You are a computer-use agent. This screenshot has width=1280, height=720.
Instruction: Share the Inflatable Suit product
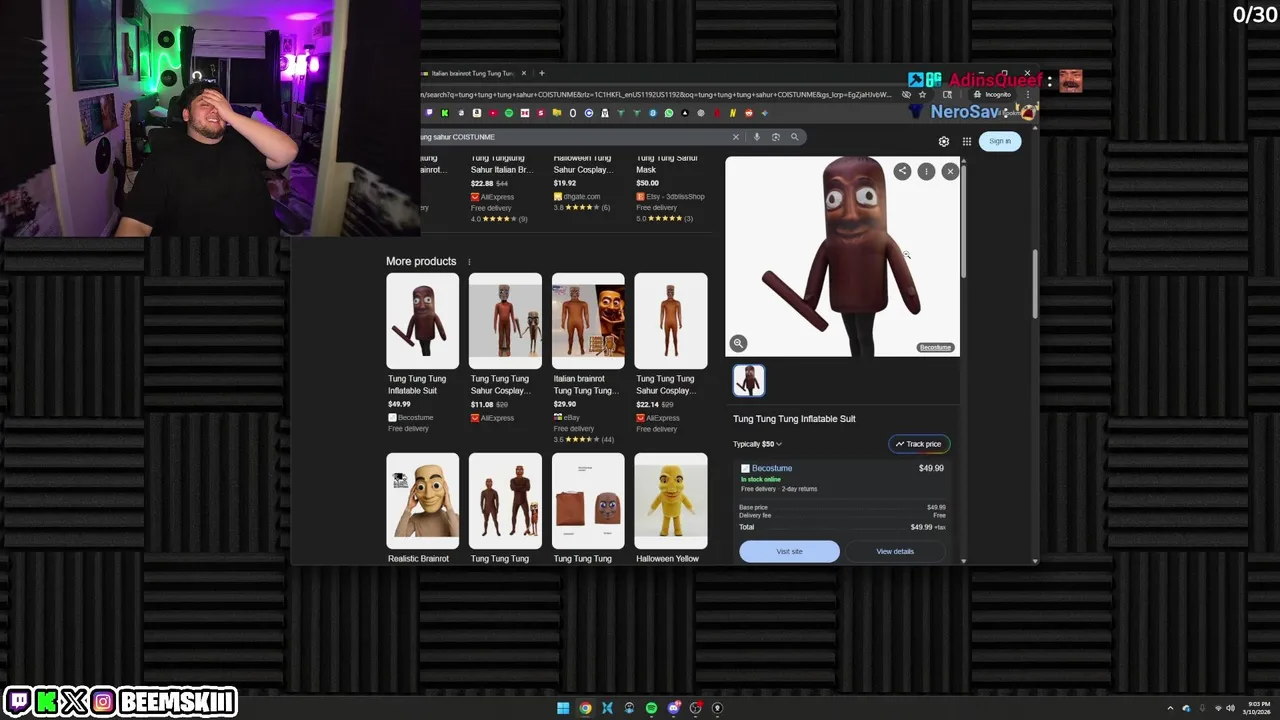902,171
